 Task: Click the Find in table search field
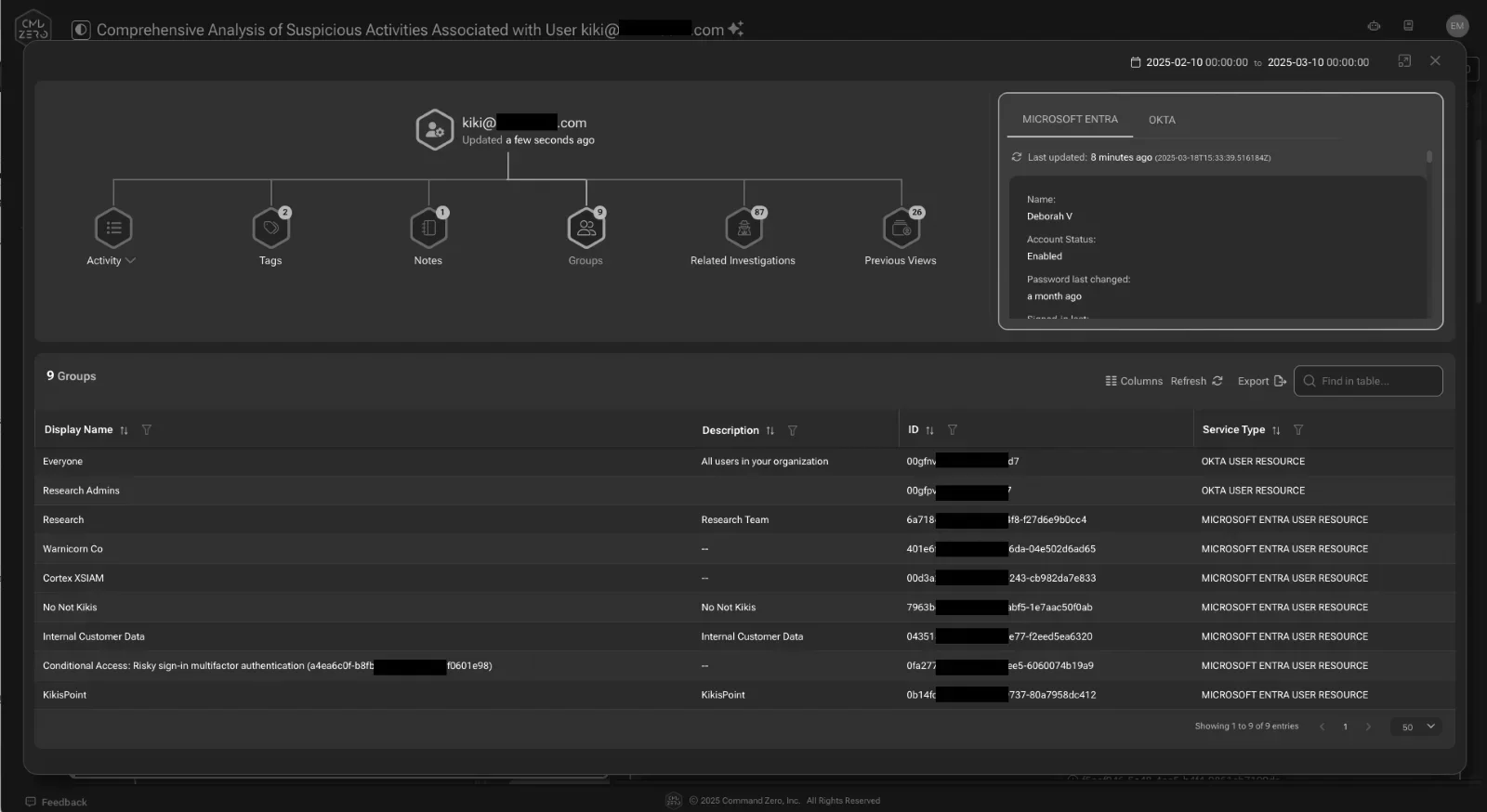(1368, 381)
